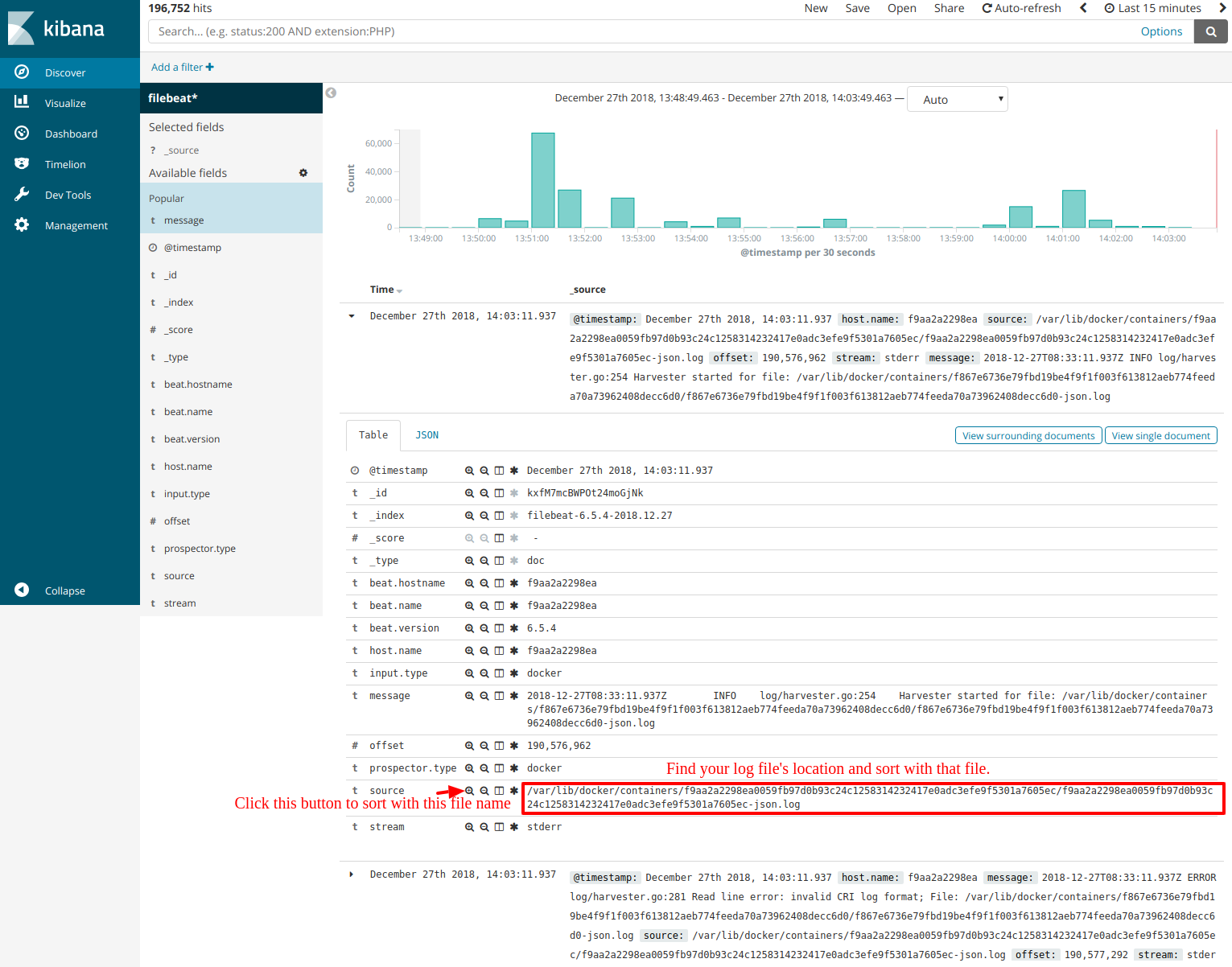Image resolution: width=1232 pixels, height=967 pixels.
Task: Step time range forward arrow
Action: 1223,8
